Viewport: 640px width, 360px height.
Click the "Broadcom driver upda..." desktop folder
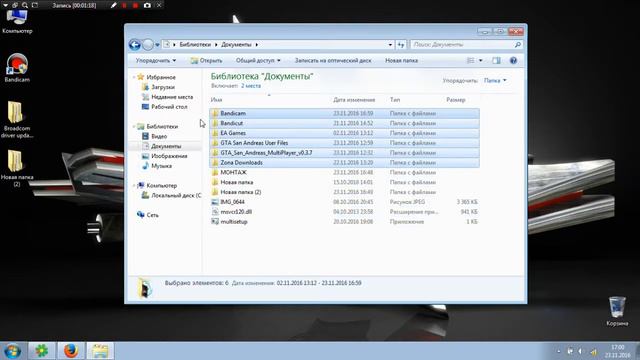(x=17, y=120)
